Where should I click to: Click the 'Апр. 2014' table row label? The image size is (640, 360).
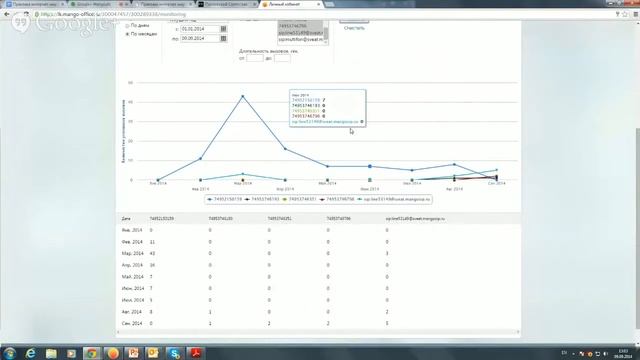tap(132, 265)
